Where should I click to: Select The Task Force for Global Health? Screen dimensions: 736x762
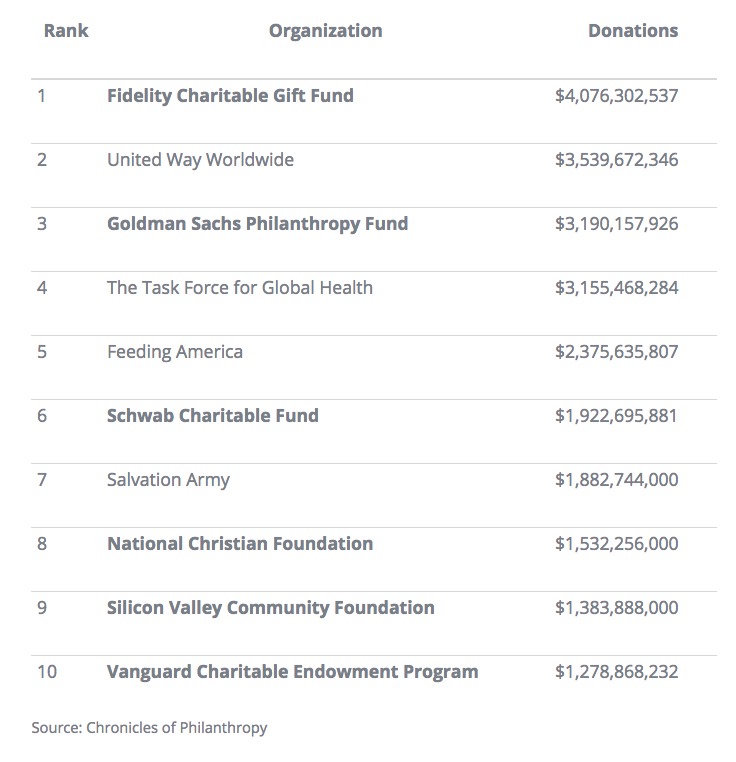tap(240, 288)
